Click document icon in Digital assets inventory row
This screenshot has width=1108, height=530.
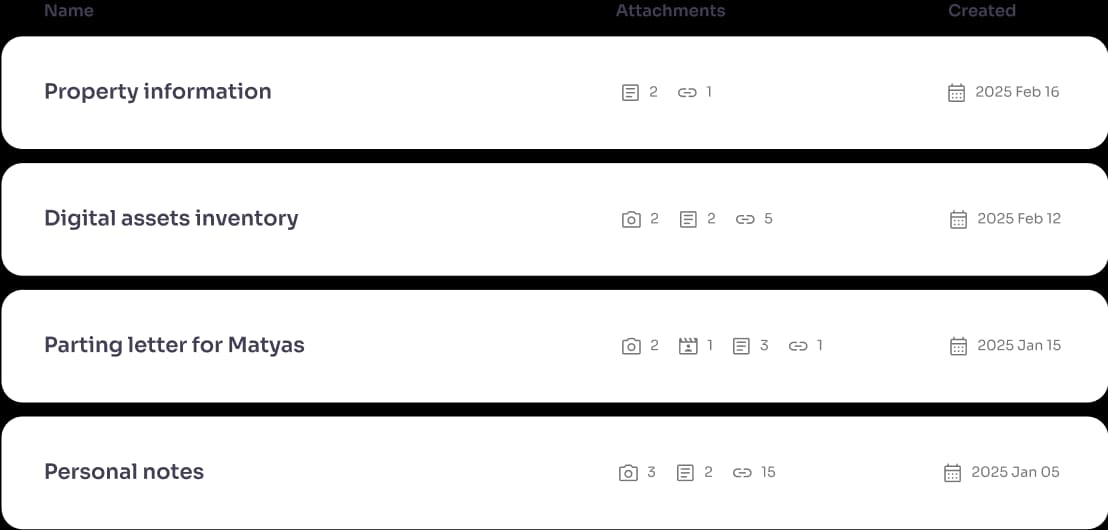pos(688,220)
